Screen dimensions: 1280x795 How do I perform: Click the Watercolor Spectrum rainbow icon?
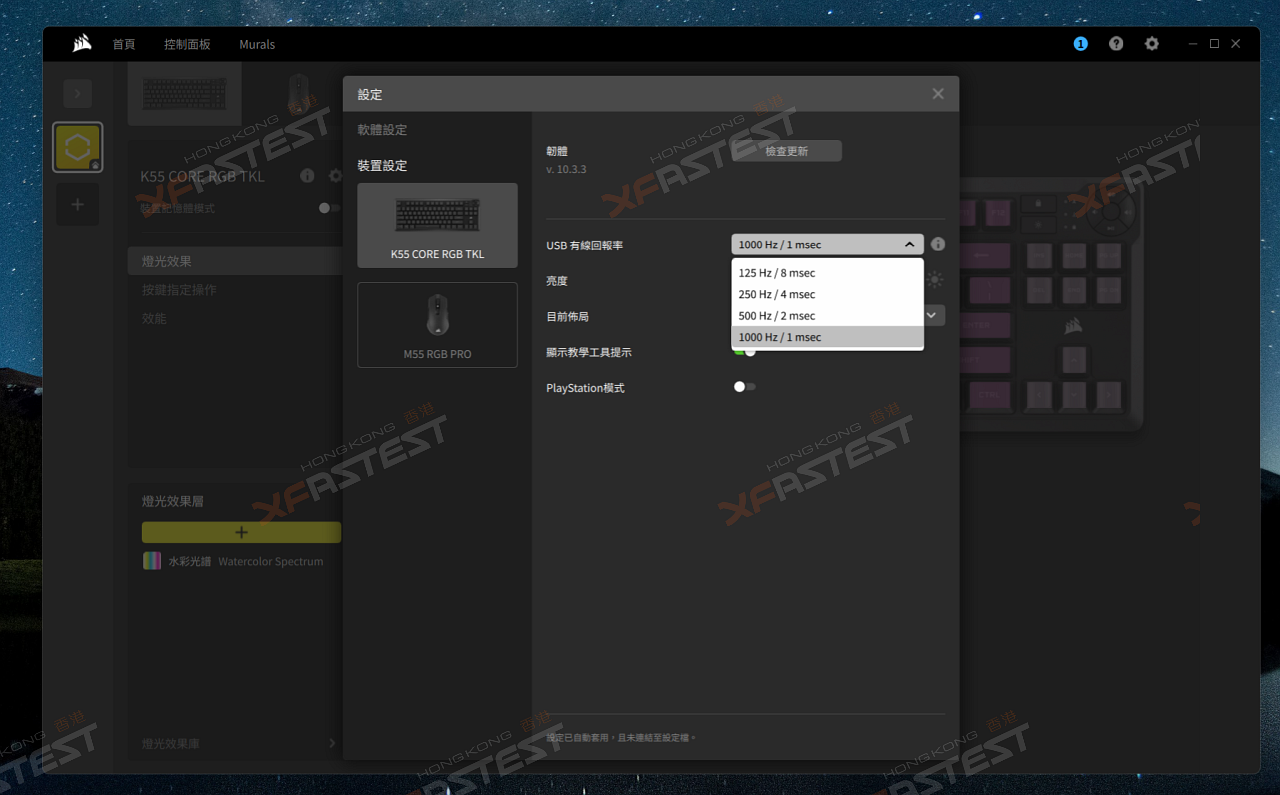pos(152,561)
